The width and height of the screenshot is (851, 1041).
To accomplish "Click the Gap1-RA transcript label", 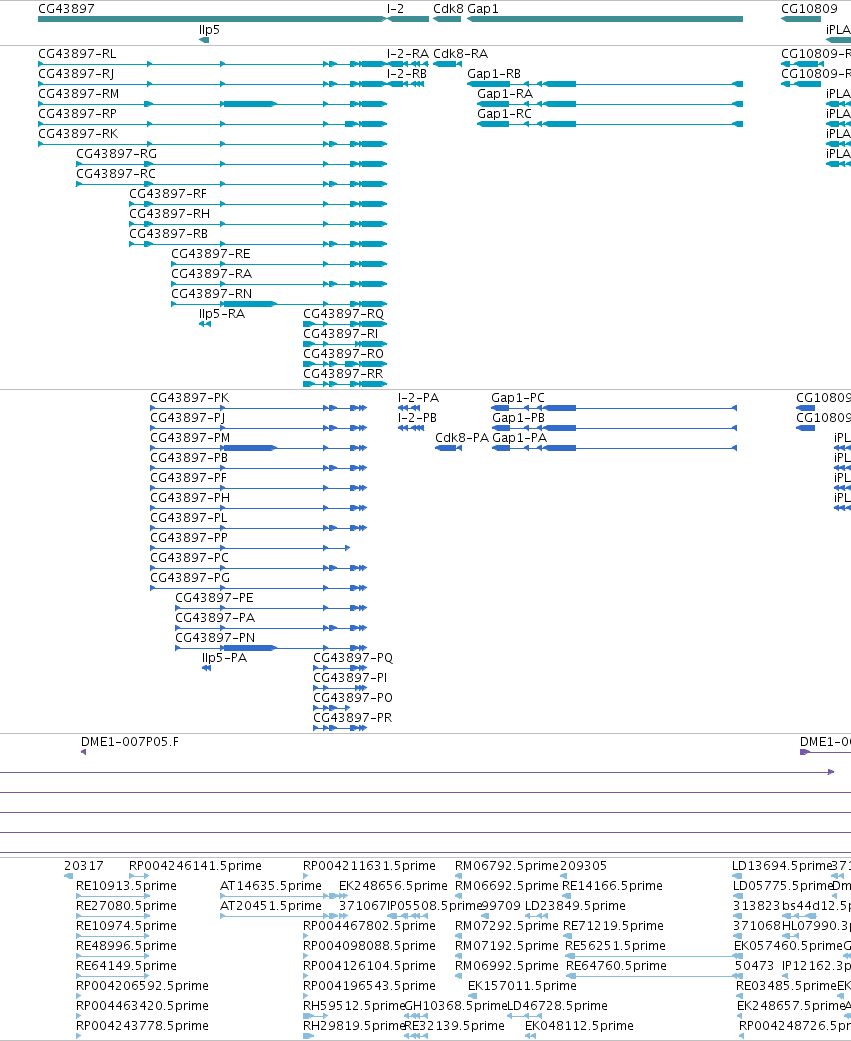I will tap(504, 94).
